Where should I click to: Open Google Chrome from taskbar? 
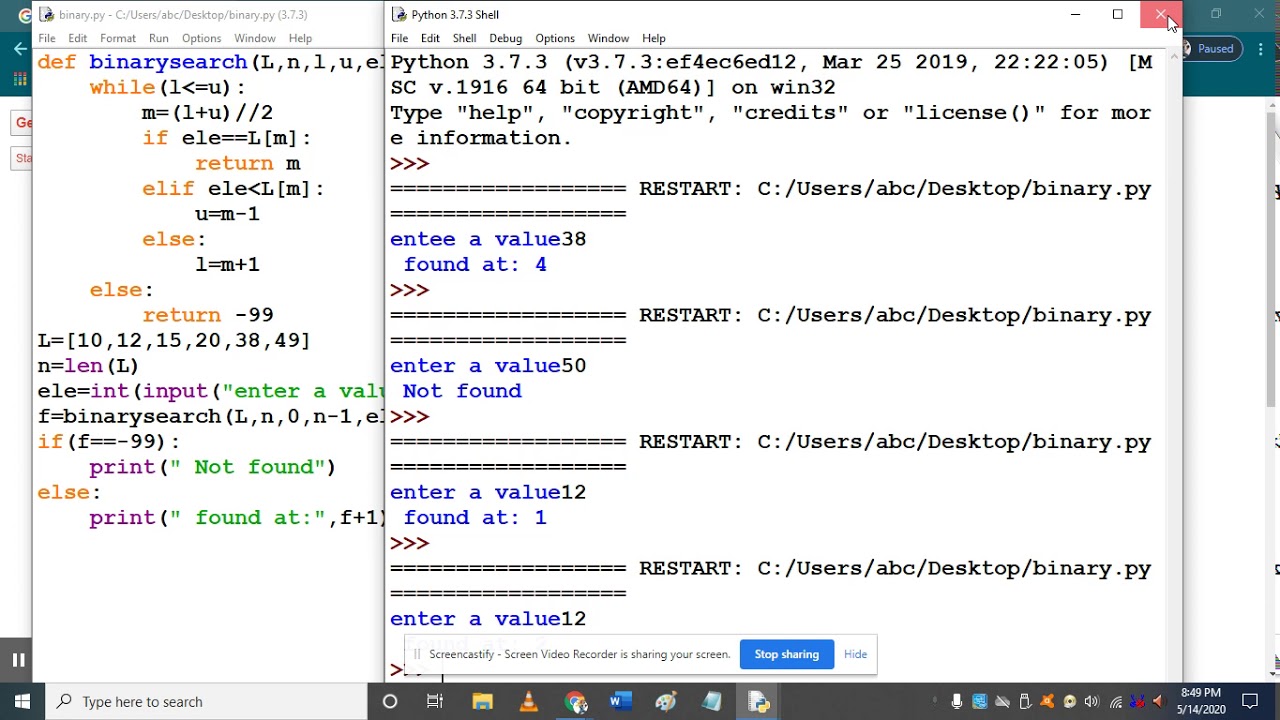coord(575,701)
